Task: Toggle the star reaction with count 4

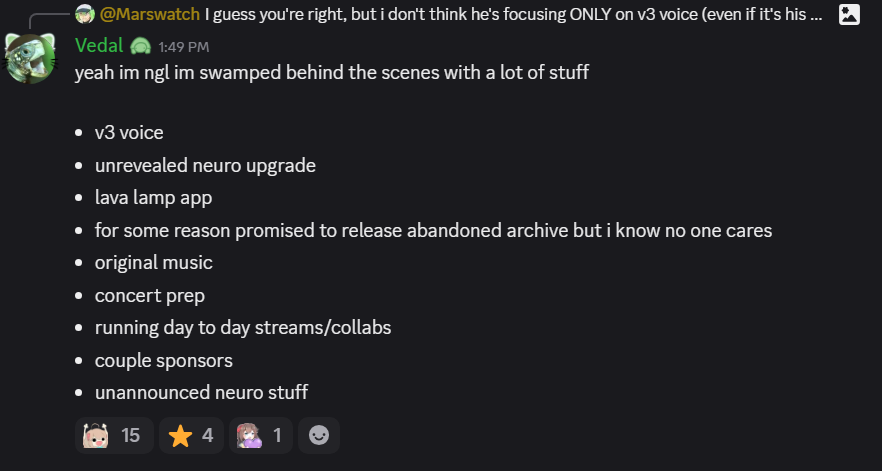Action: pyautogui.click(x=191, y=435)
